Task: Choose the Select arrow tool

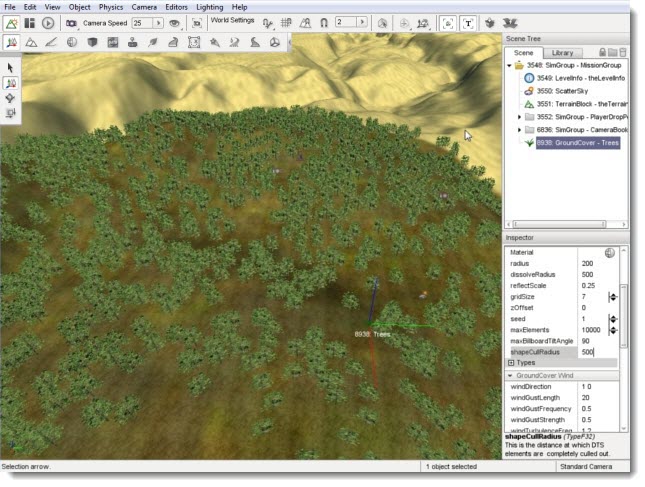Action: 10,67
